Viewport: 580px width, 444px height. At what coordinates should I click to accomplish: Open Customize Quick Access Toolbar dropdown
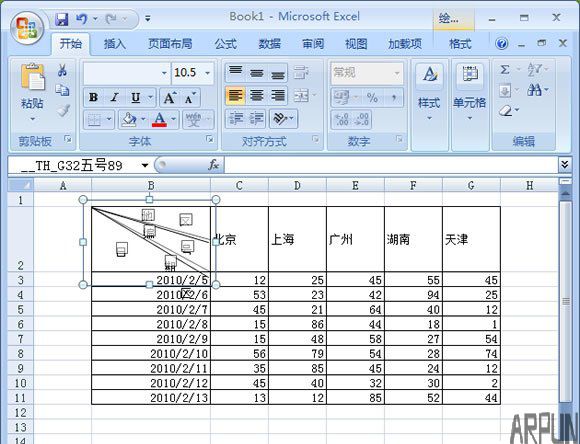148,18
